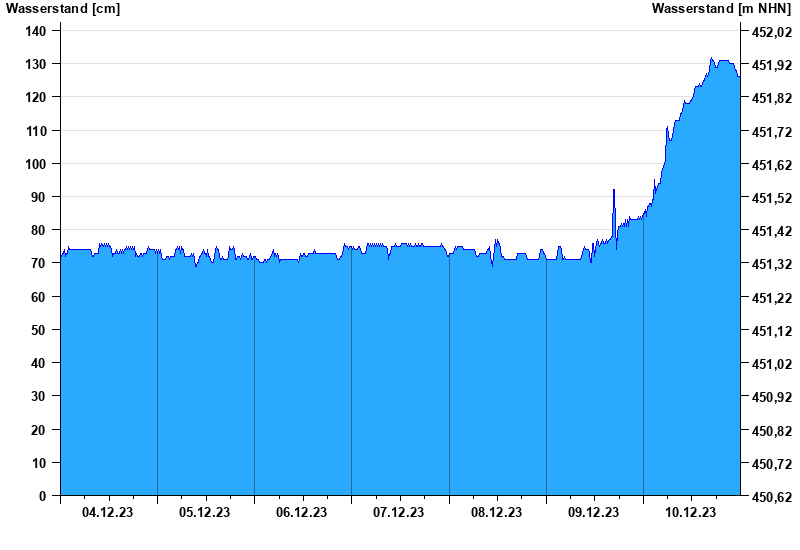800x550 pixels.
Task: Click the 06.12.23 date on the x-axis
Action: pos(302,512)
